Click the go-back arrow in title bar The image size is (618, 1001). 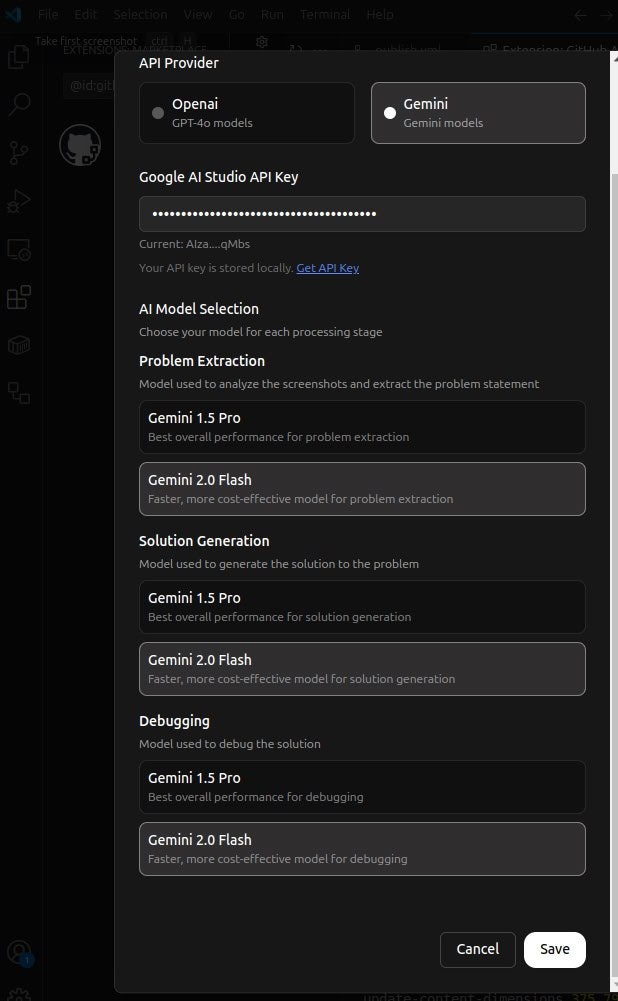pyautogui.click(x=580, y=15)
